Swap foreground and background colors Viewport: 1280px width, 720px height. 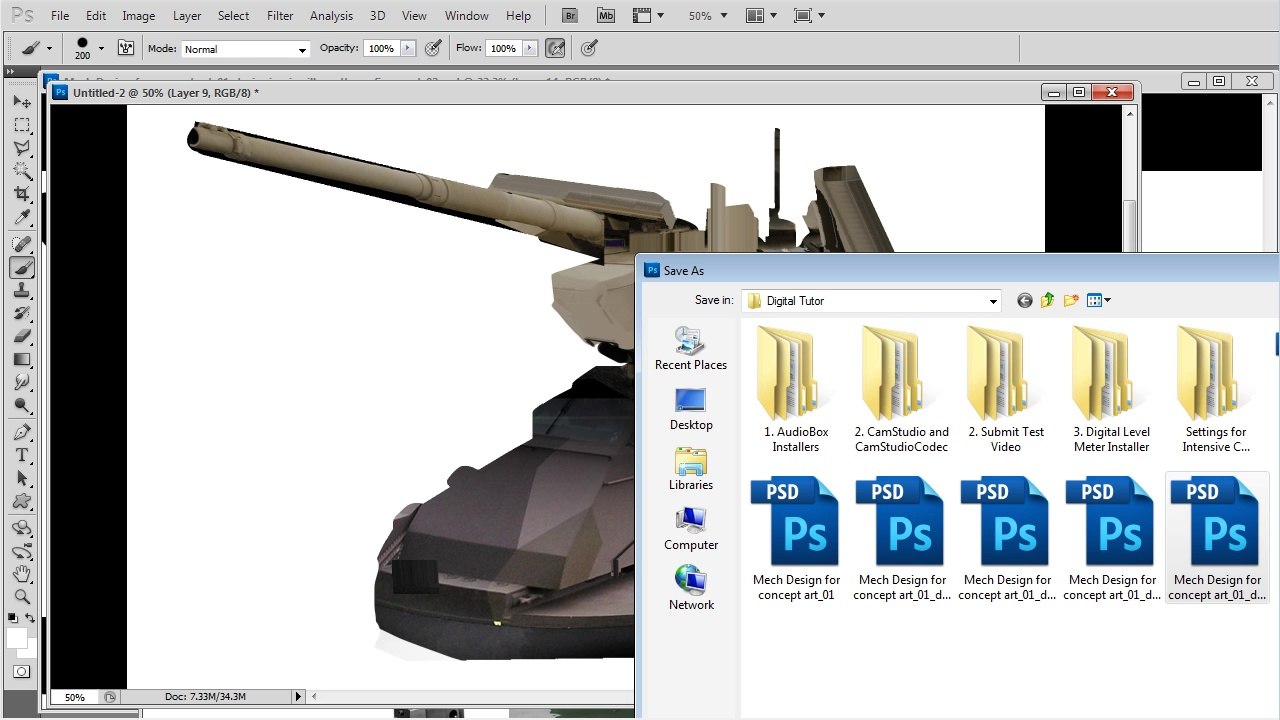(32, 620)
